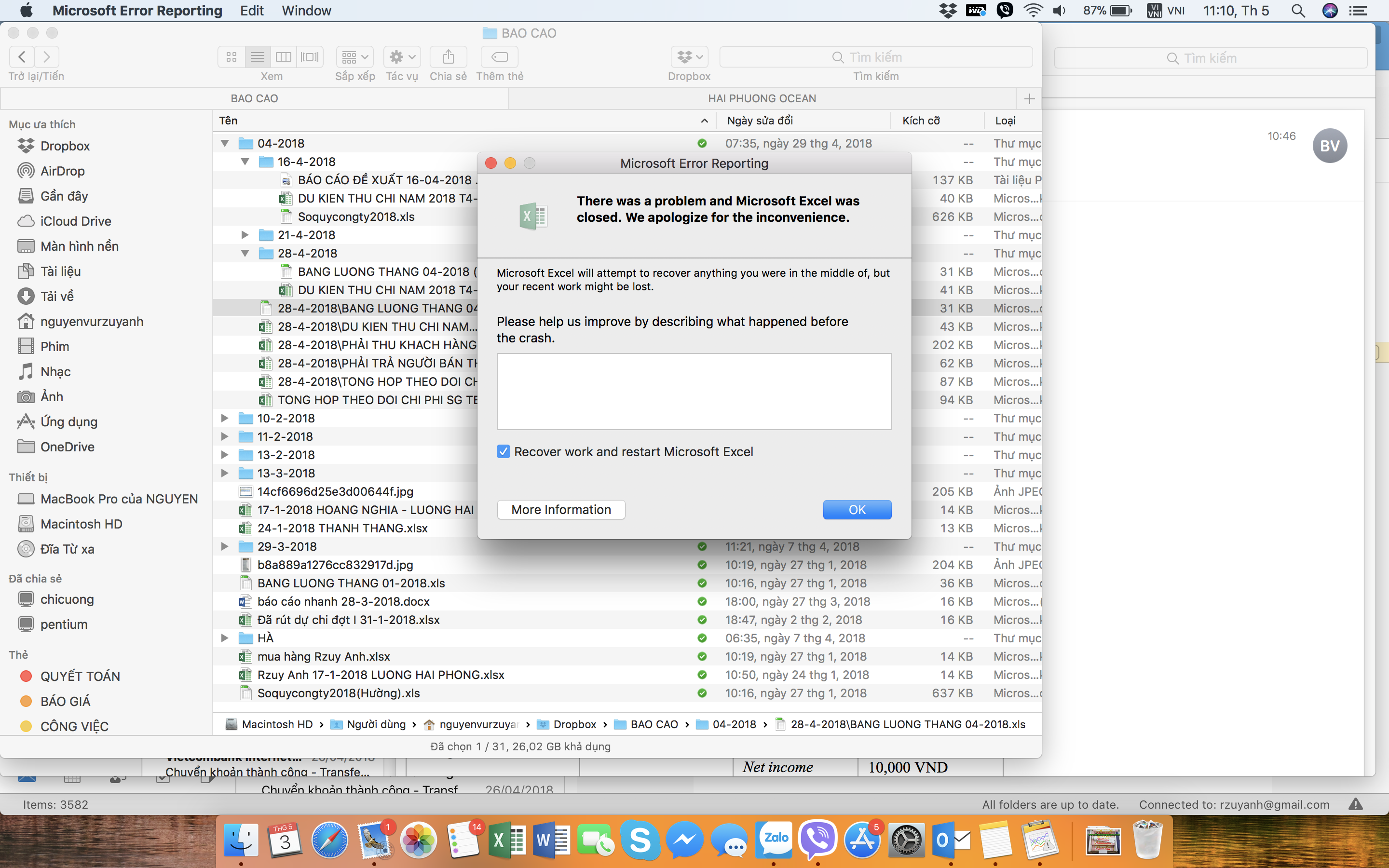Launch Word from the Dock
This screenshot has height=868, width=1389.
(x=552, y=840)
